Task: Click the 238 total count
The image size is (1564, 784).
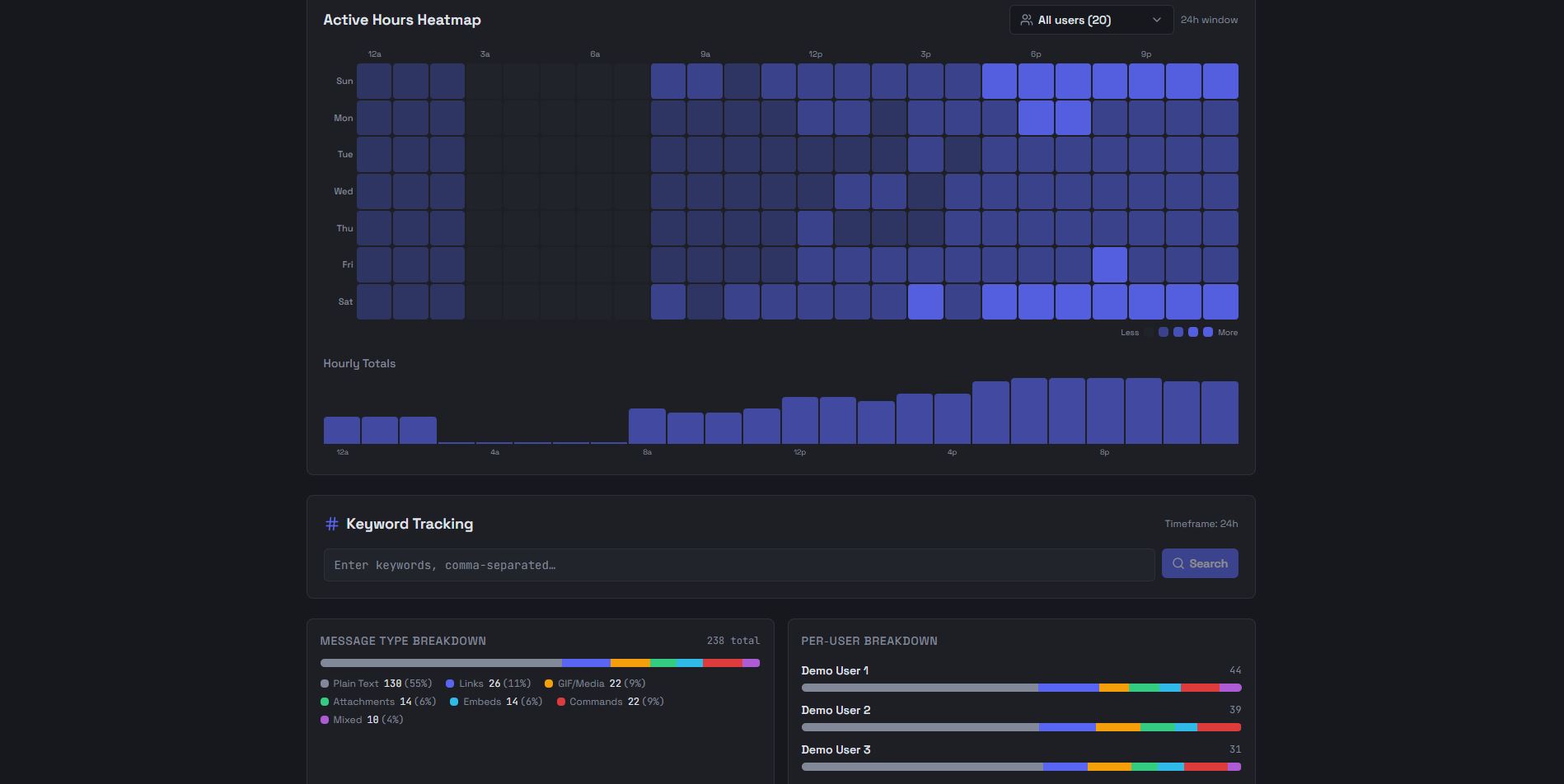Action: 733,641
